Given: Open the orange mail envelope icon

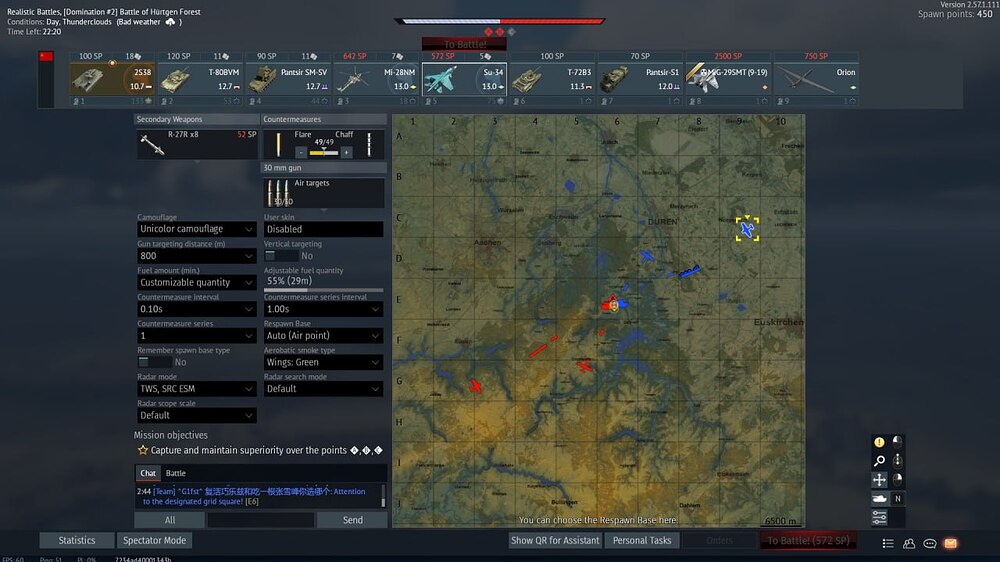Looking at the screenshot, I should tap(950, 544).
